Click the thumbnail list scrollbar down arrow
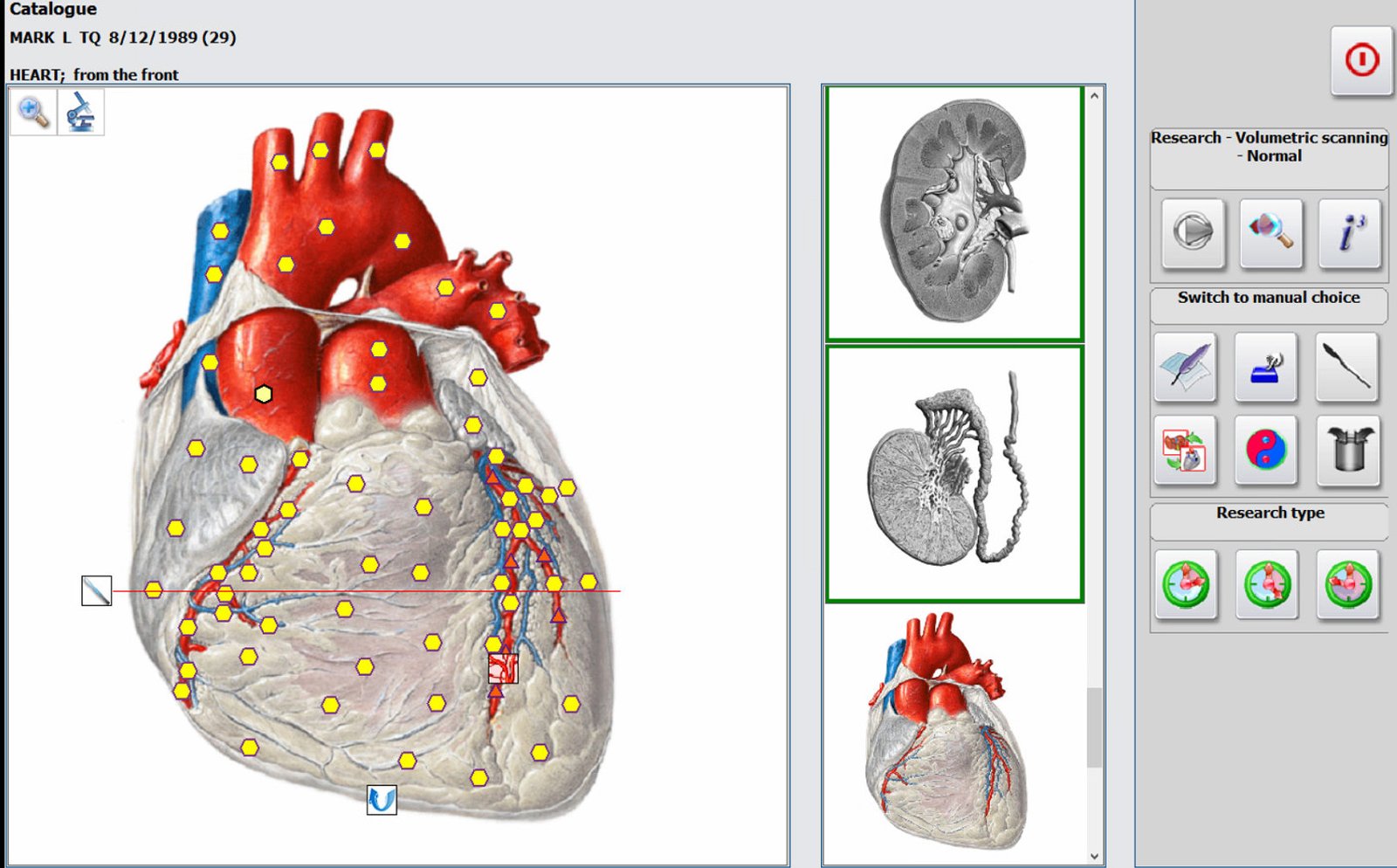This screenshot has width=1397, height=868. tap(1095, 857)
